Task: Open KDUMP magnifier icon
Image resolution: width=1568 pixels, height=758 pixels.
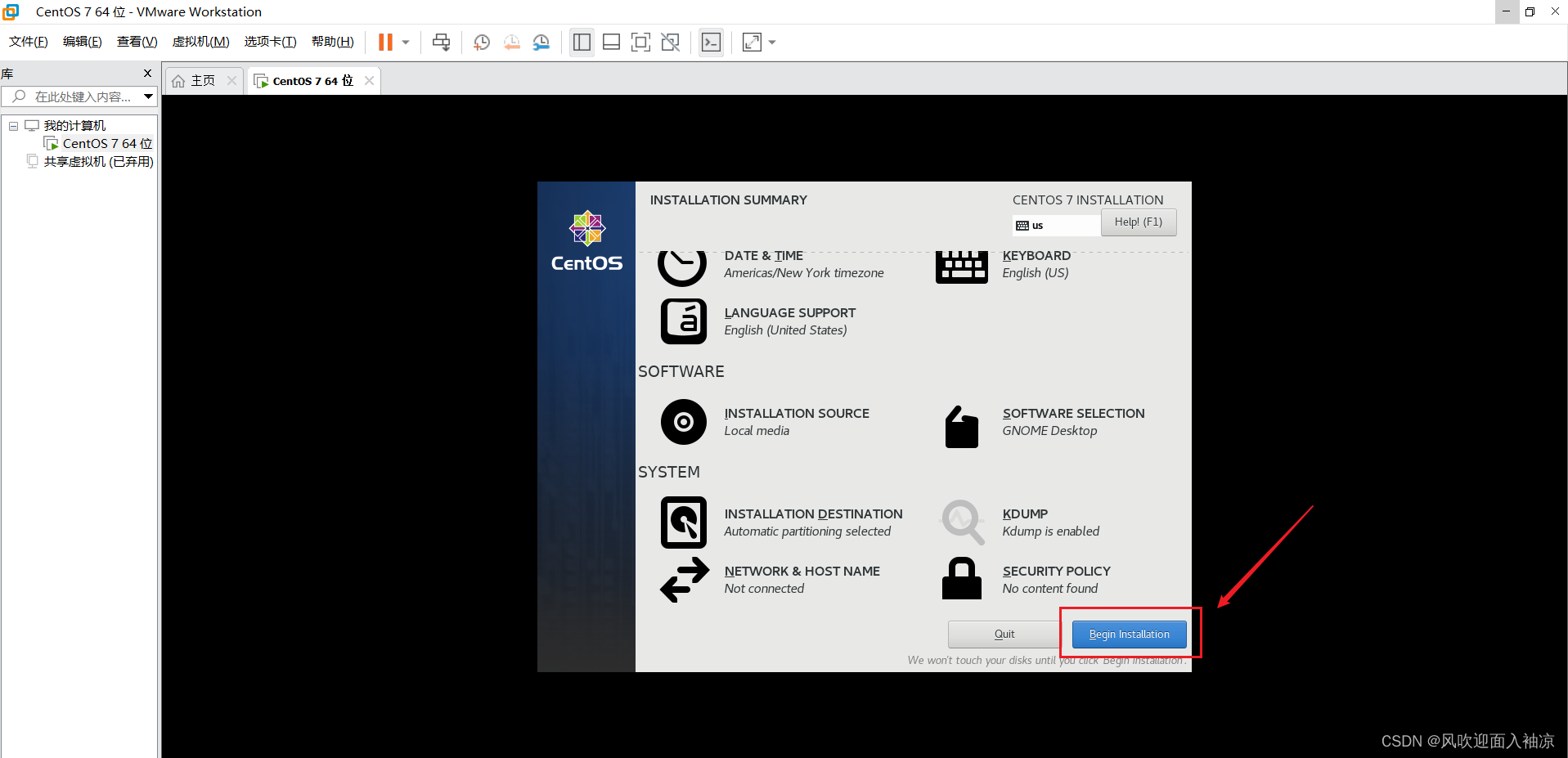Action: click(963, 523)
